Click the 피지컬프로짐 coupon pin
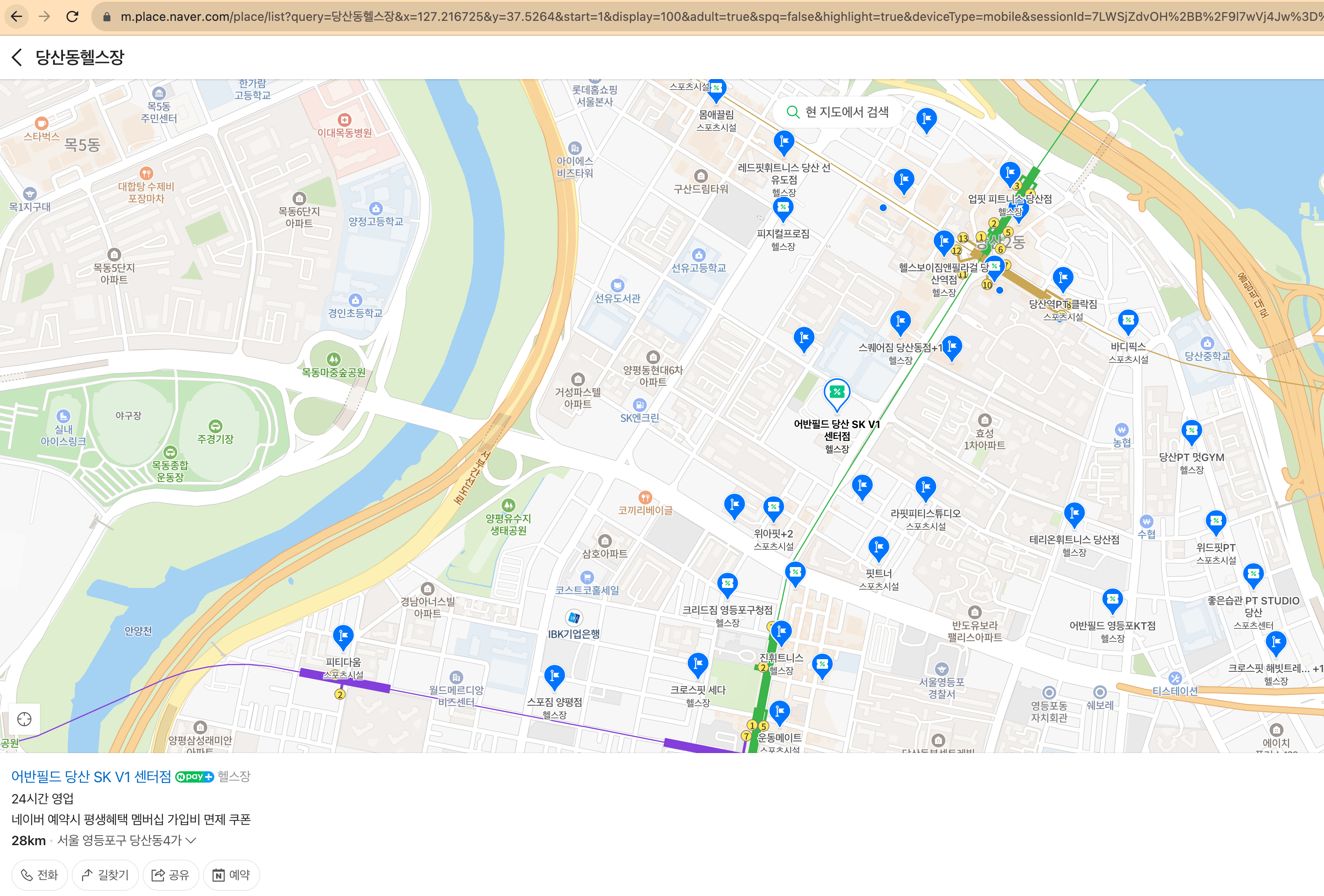 [783, 209]
